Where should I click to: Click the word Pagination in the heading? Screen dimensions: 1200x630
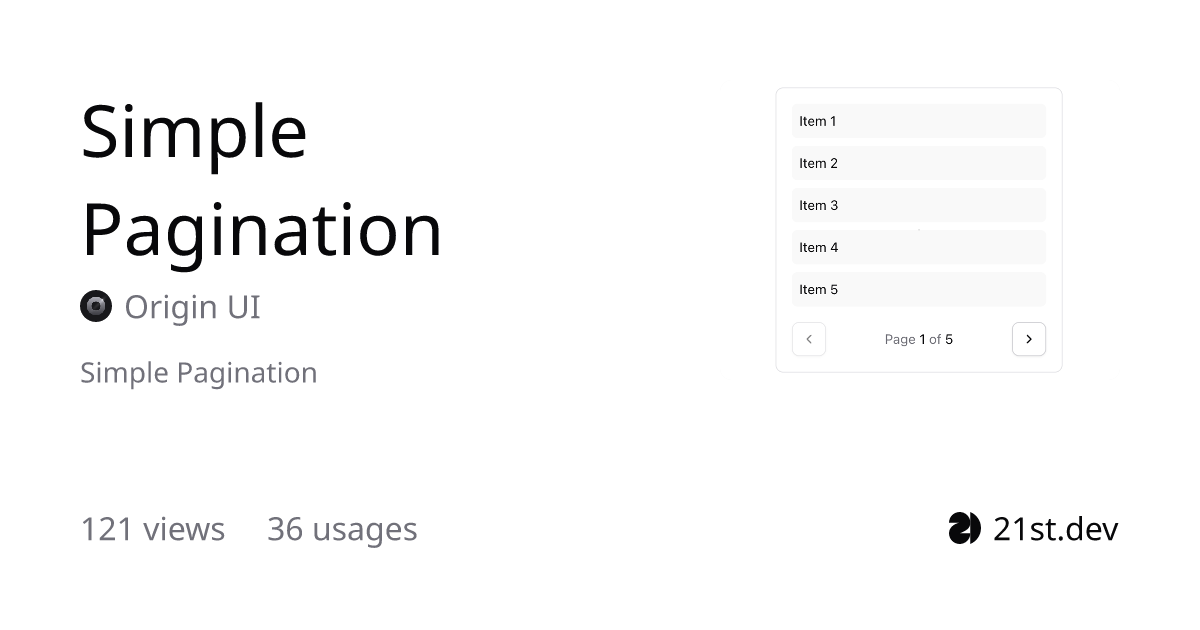point(261,230)
